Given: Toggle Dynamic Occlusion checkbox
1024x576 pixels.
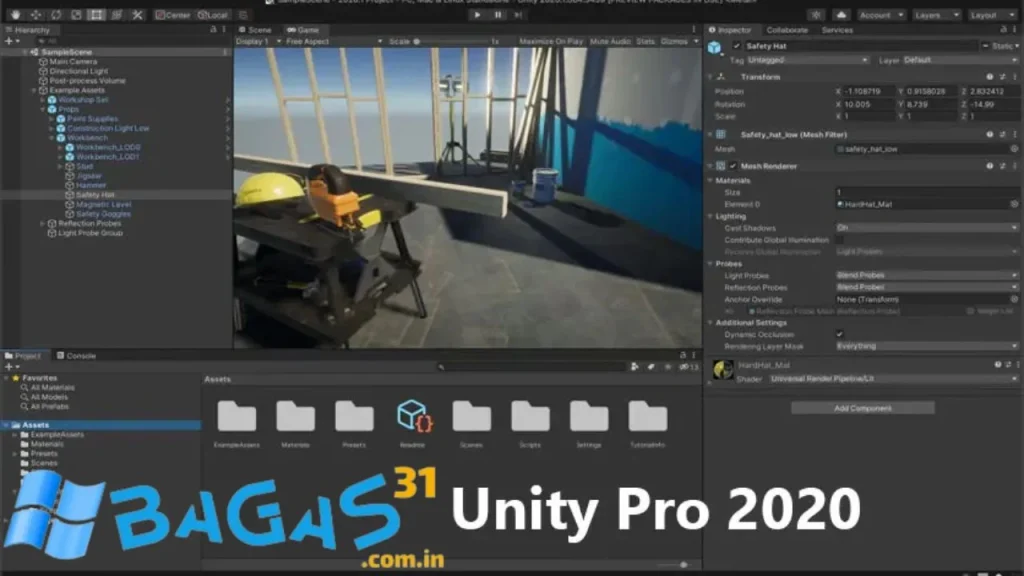Looking at the screenshot, I should pos(840,334).
